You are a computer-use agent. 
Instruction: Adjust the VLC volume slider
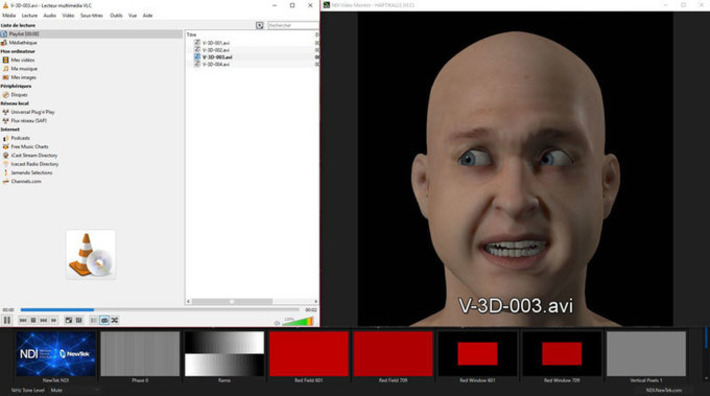tap(297, 321)
